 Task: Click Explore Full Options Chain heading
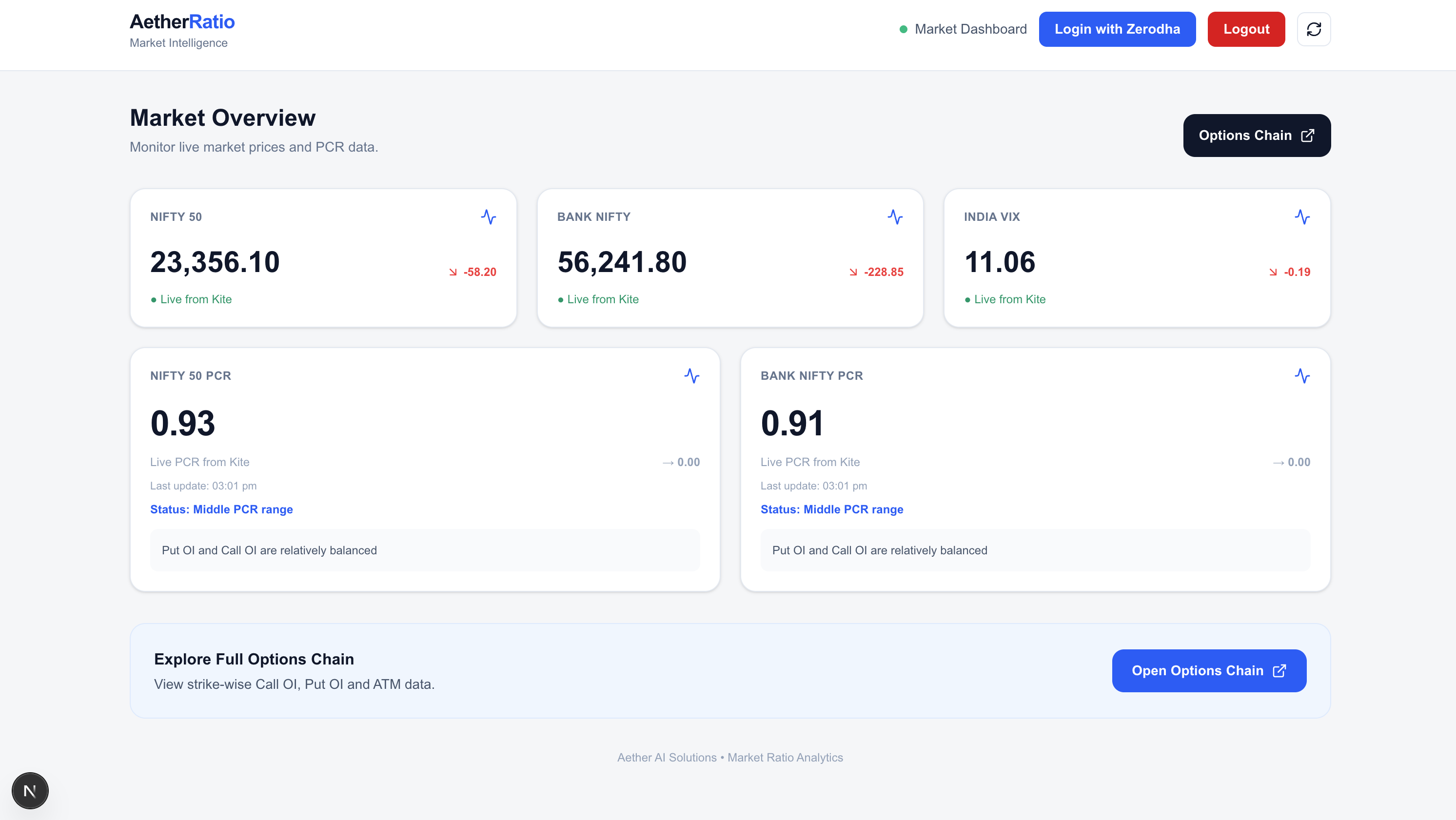coord(255,660)
